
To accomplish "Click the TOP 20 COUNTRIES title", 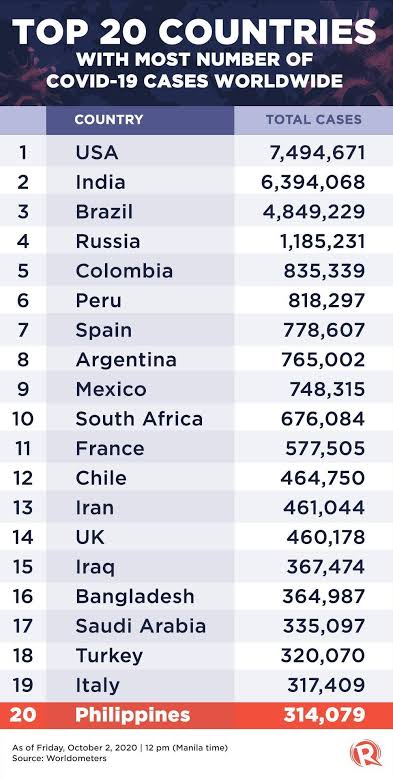I will 194,31.
